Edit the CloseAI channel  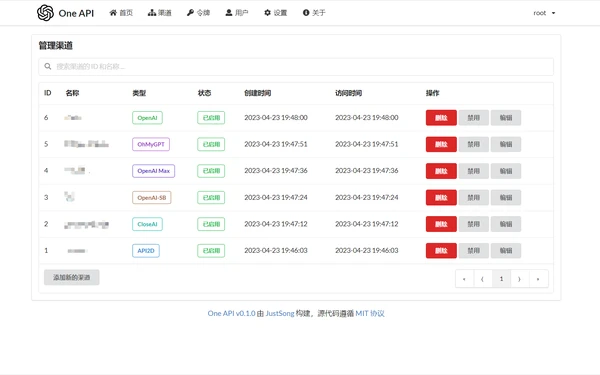[505, 224]
